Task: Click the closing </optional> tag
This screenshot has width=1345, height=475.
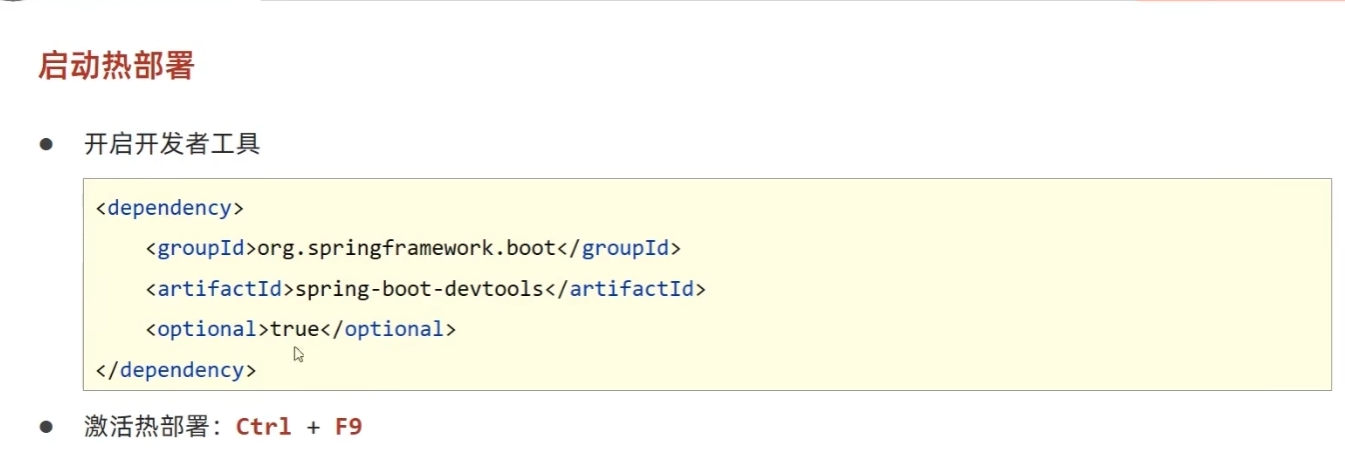Action: tap(388, 329)
